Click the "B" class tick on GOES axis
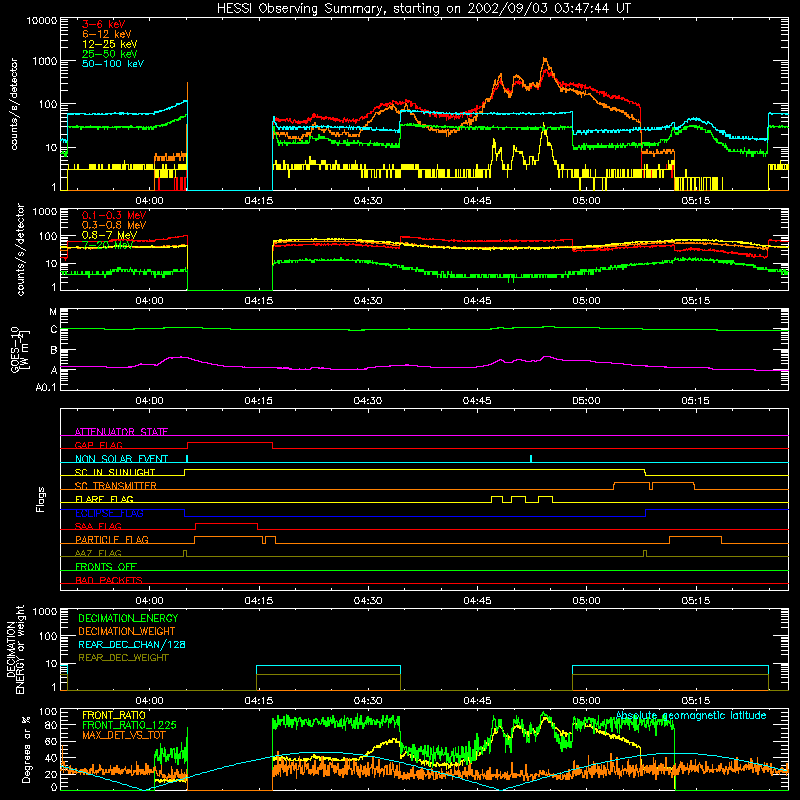This screenshot has height=800, width=800. pos(54,351)
